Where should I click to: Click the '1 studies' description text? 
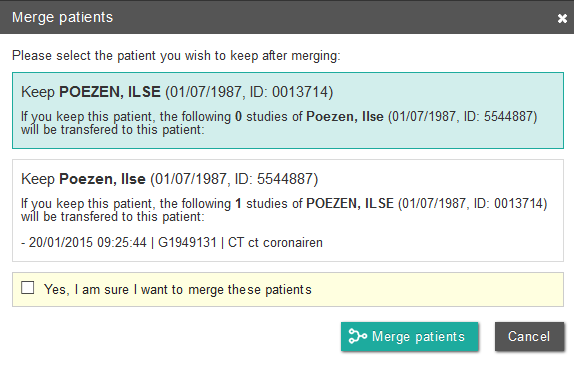tap(284, 210)
